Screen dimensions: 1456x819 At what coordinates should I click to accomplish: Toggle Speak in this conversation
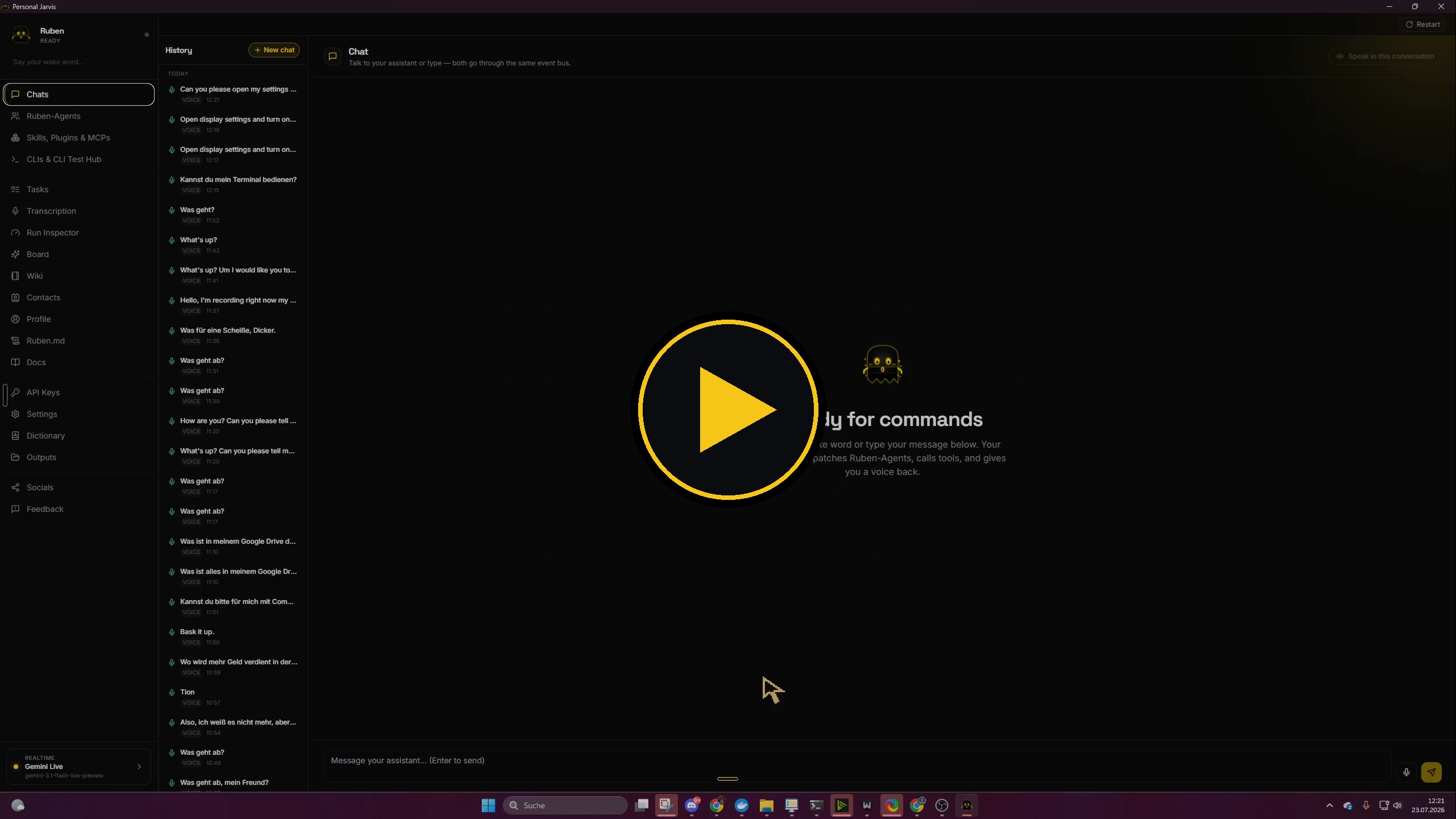tap(1385, 56)
